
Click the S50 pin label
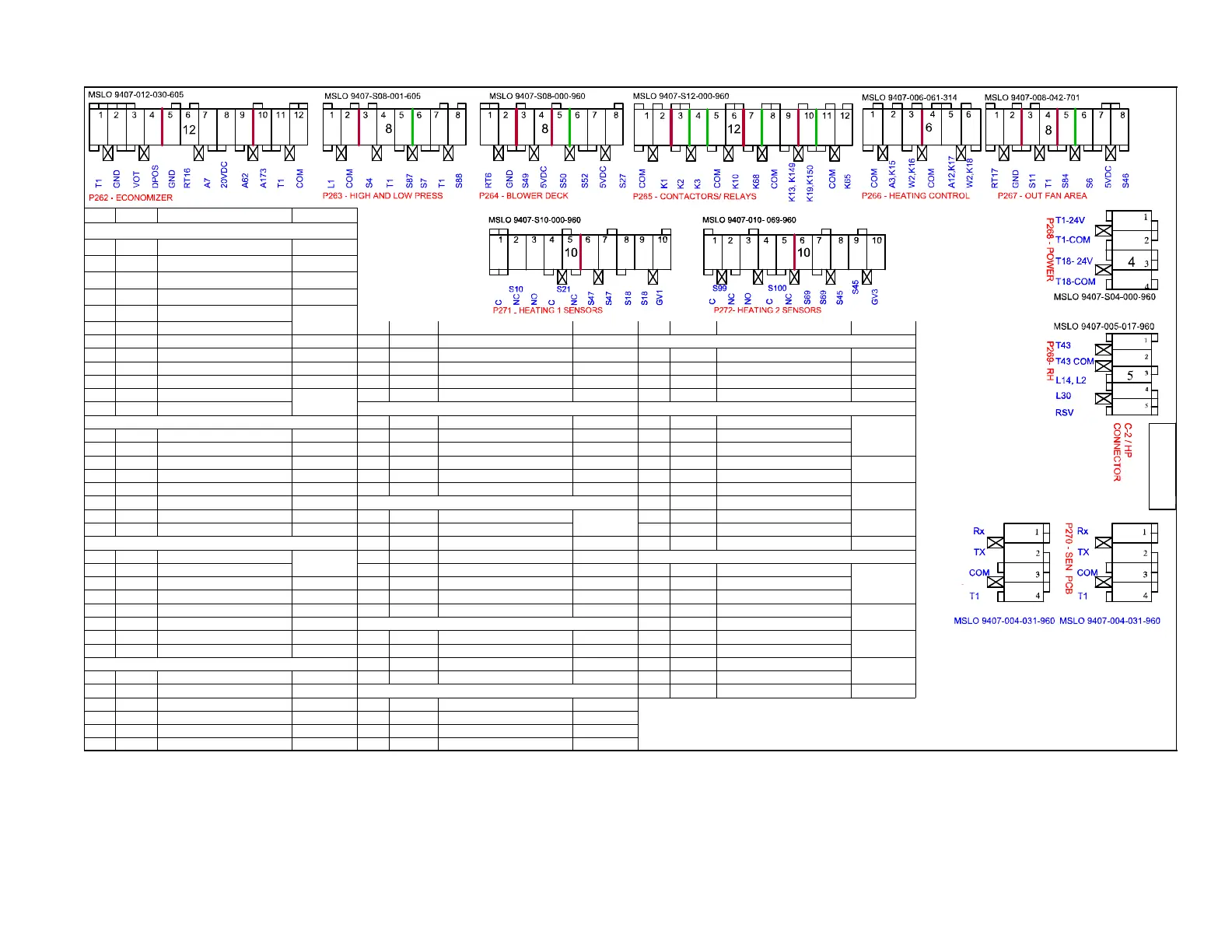point(564,180)
